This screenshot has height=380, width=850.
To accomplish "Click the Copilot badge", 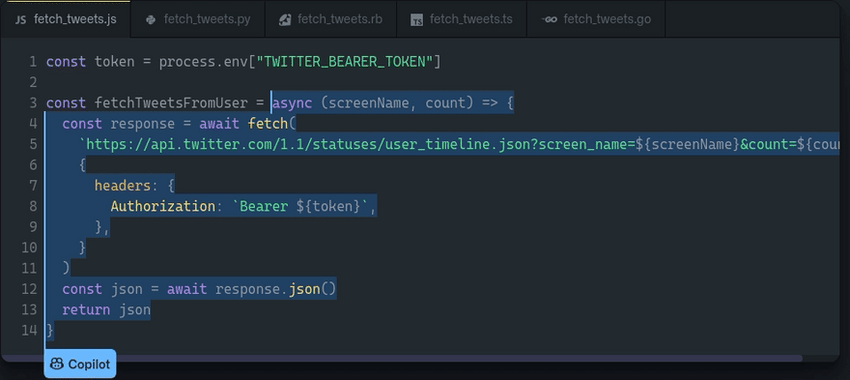I will (80, 364).
